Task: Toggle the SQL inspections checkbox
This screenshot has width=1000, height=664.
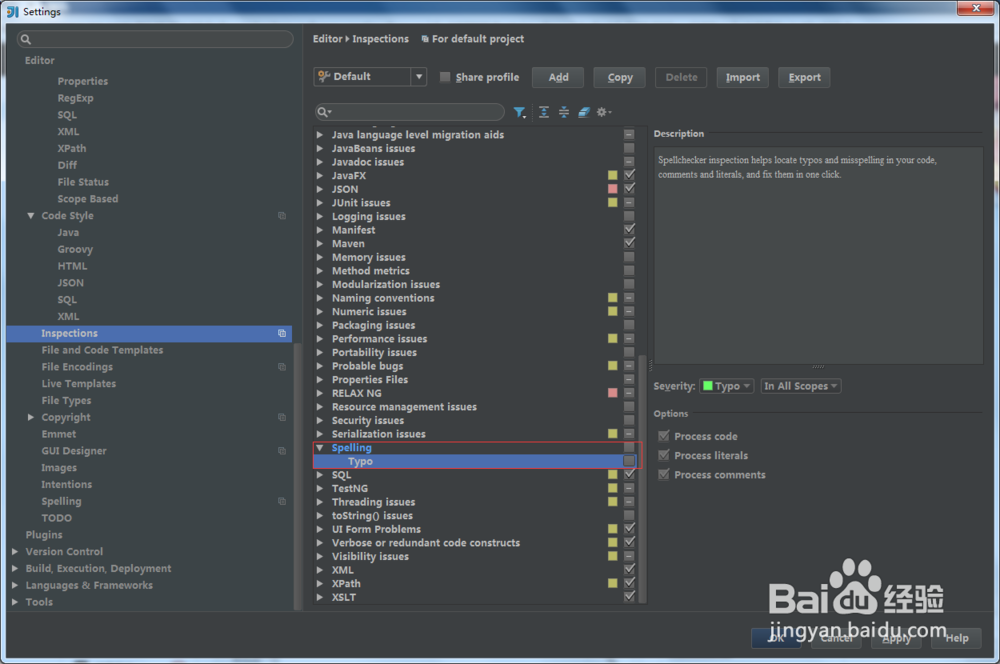Action: tap(629, 475)
